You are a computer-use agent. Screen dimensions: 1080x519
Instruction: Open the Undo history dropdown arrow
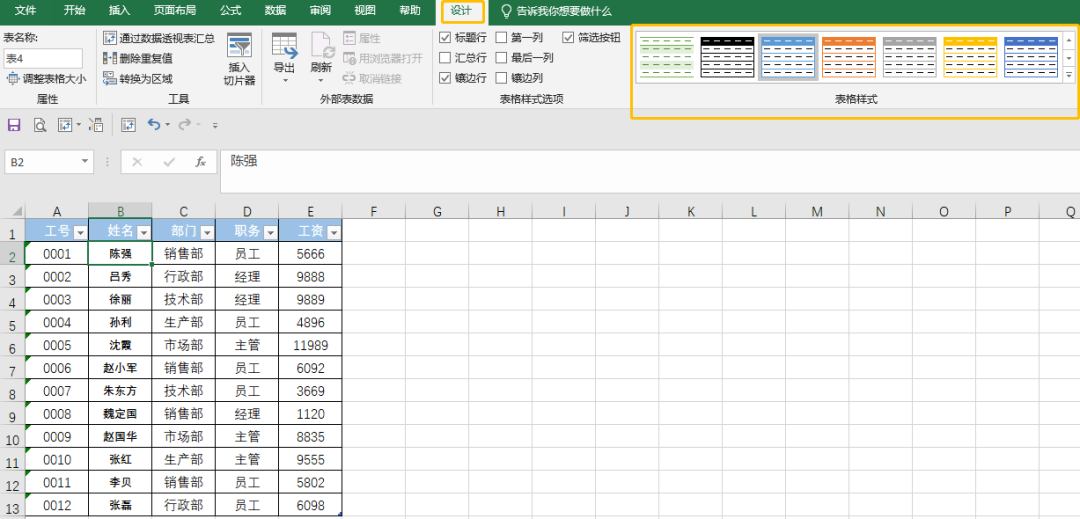pyautogui.click(x=167, y=125)
